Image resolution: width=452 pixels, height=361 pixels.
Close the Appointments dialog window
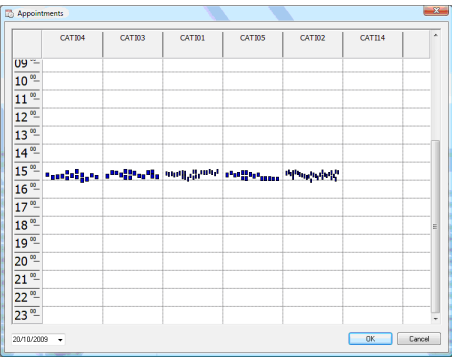436,11
